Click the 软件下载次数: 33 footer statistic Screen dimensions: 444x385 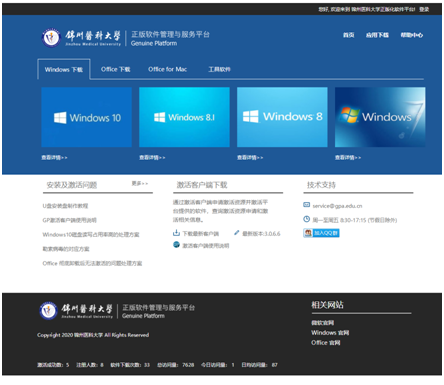(130, 365)
